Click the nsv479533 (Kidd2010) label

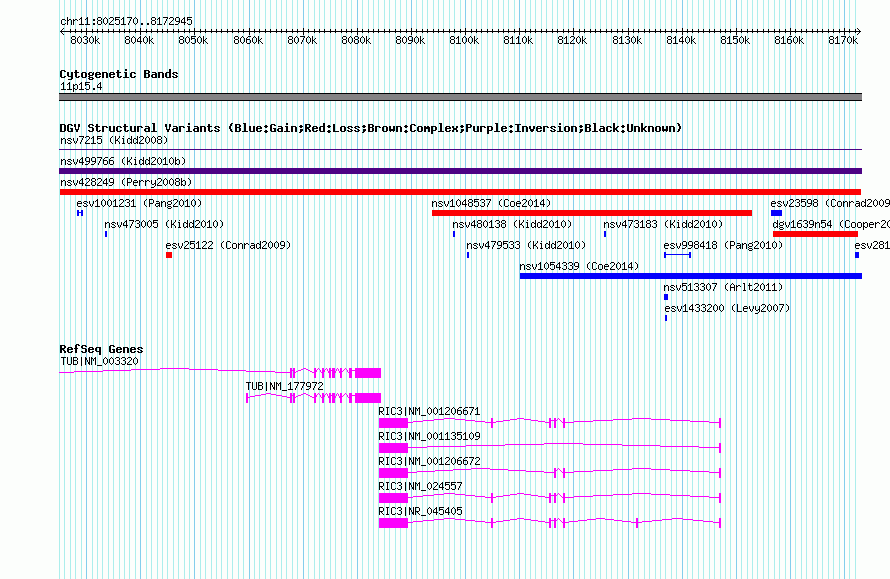[526, 245]
